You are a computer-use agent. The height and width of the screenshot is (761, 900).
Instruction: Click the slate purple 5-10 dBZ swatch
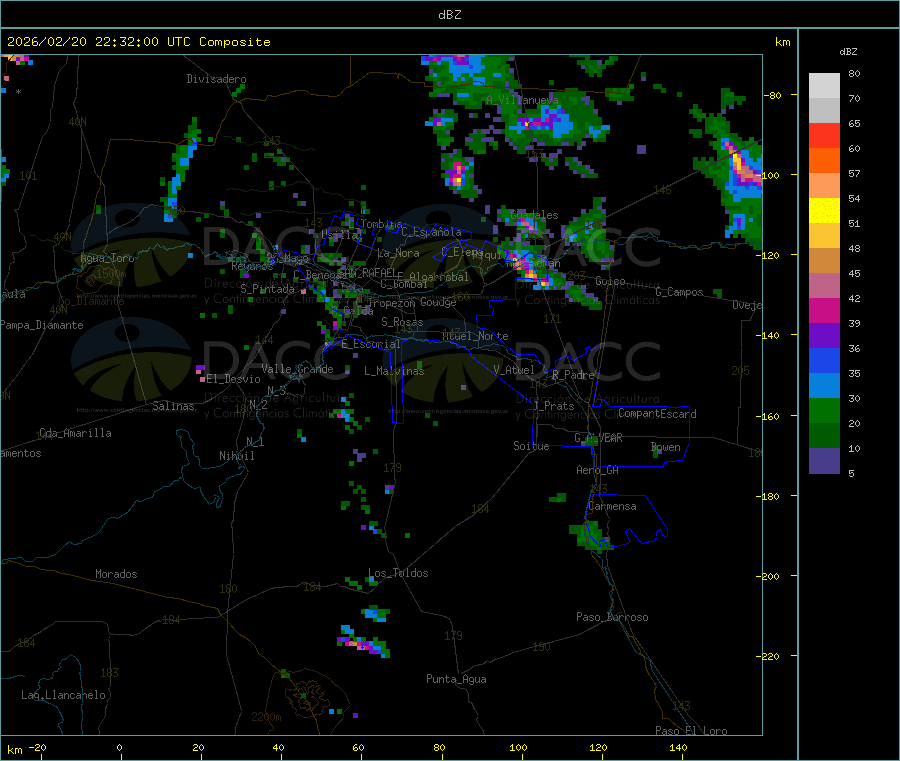824,460
